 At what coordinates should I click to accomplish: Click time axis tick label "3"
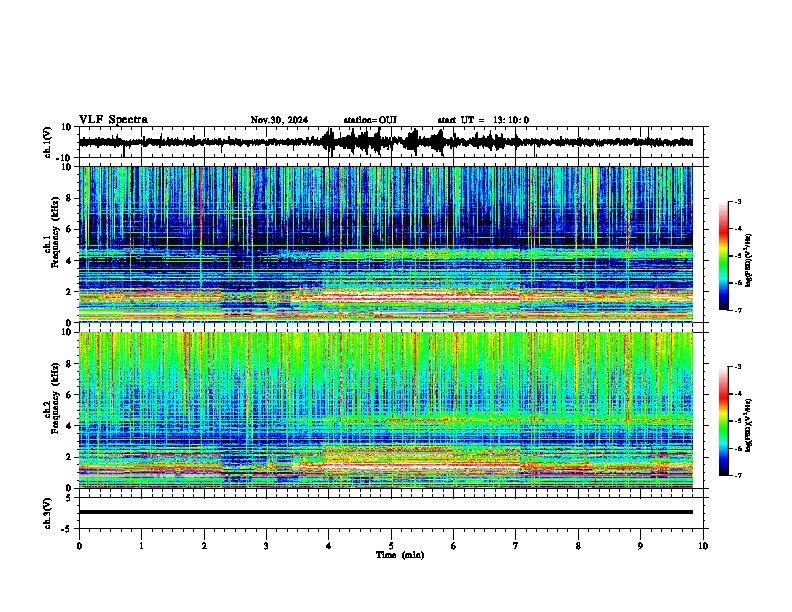pos(266,546)
